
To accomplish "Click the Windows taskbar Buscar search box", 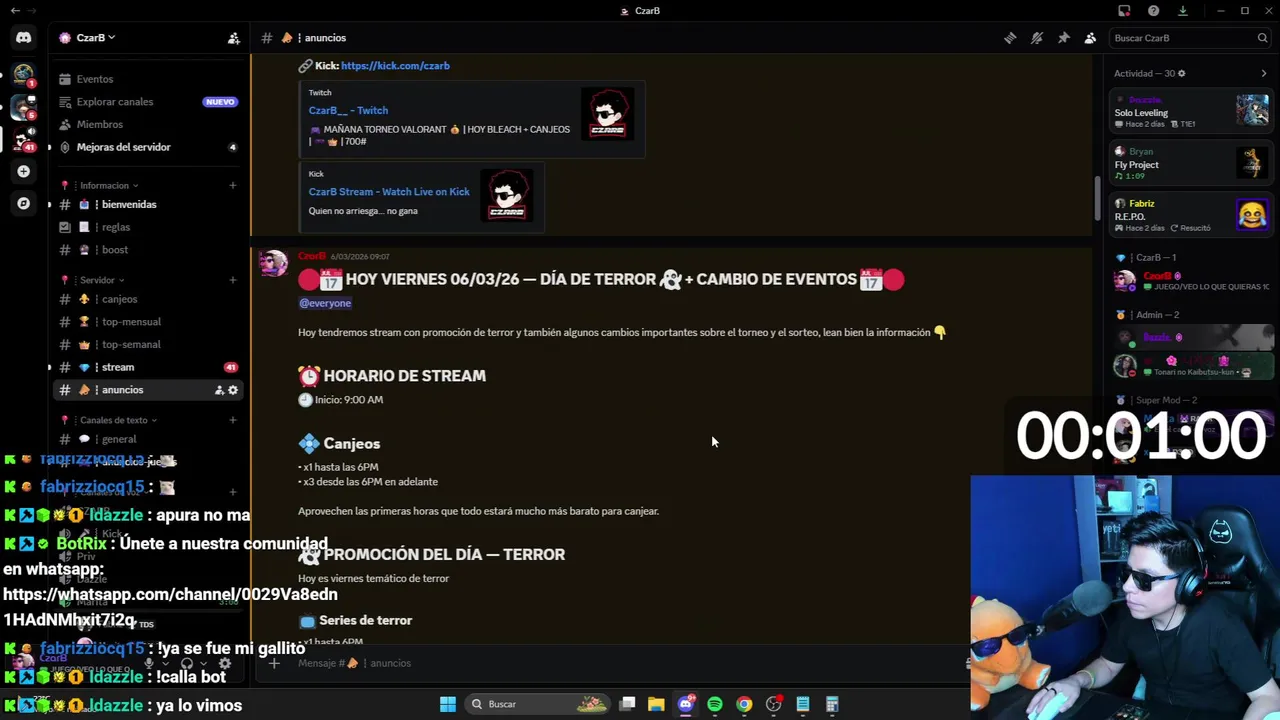I will (538, 704).
